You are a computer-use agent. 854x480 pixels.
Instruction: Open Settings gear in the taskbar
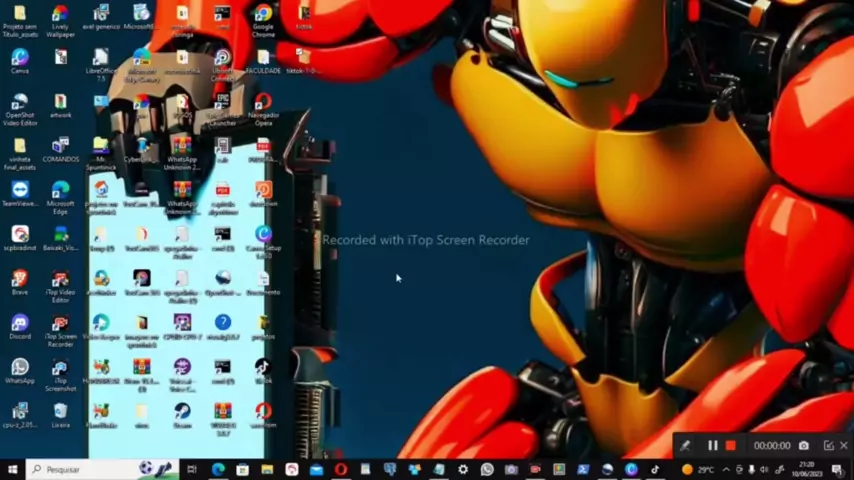point(463,469)
